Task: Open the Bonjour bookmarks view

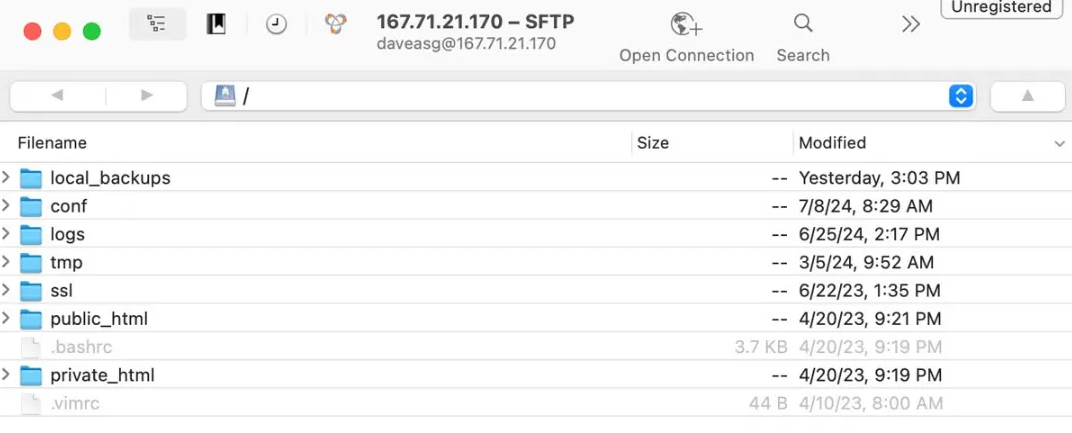Action: (336, 26)
